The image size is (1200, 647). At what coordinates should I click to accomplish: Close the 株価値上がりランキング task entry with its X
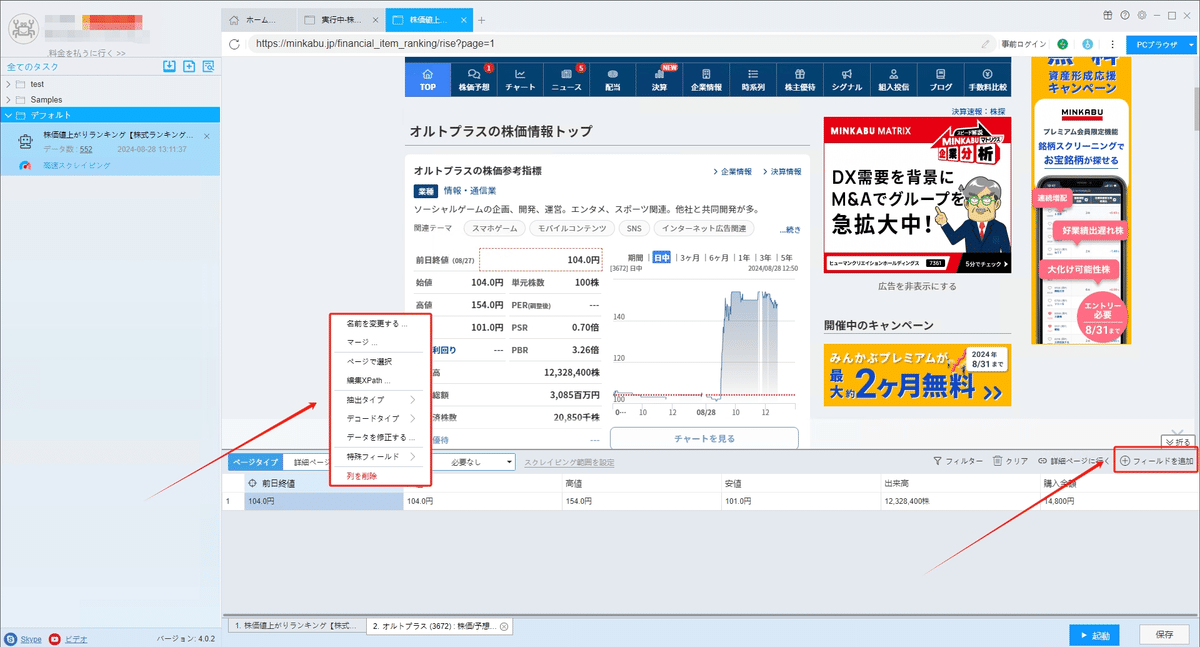(207, 135)
